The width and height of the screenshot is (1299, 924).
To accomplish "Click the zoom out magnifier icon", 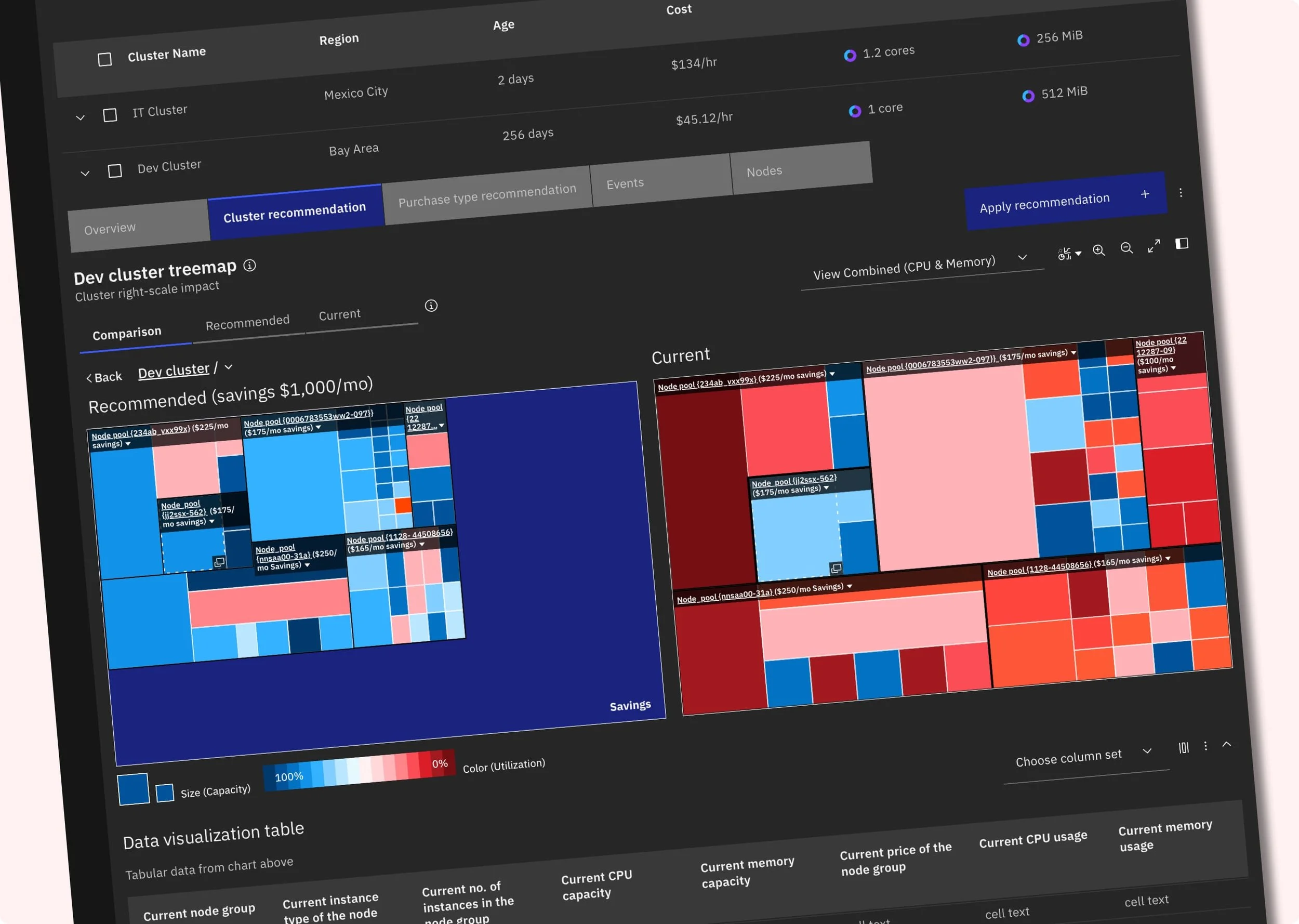I will click(x=1126, y=247).
